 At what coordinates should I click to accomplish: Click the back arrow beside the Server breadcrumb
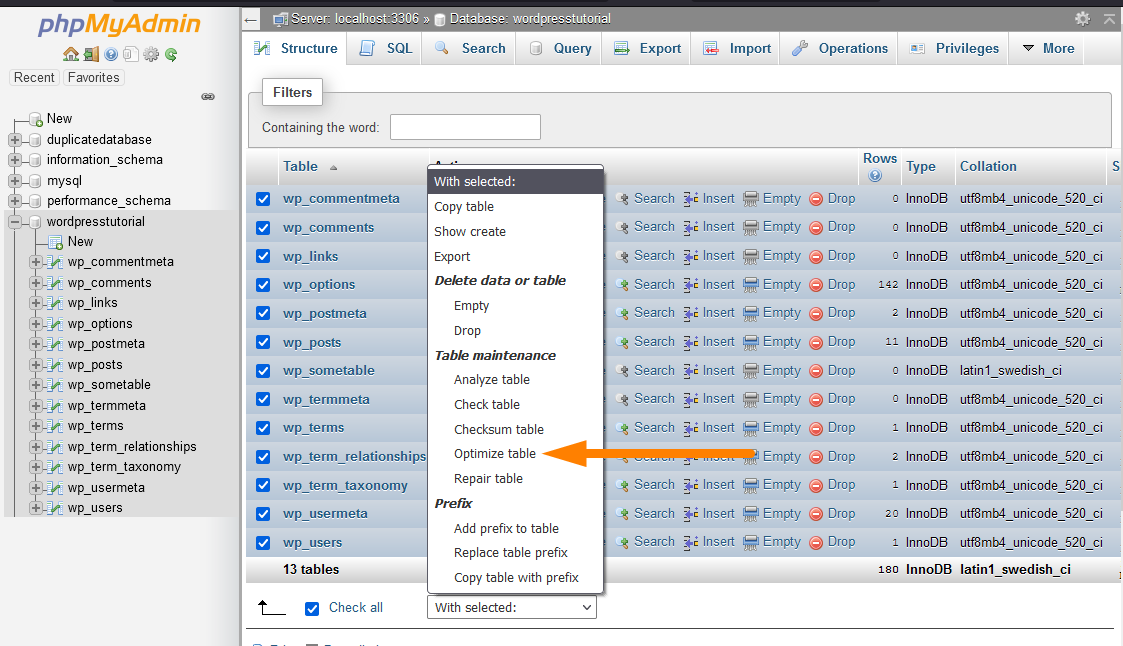[250, 19]
